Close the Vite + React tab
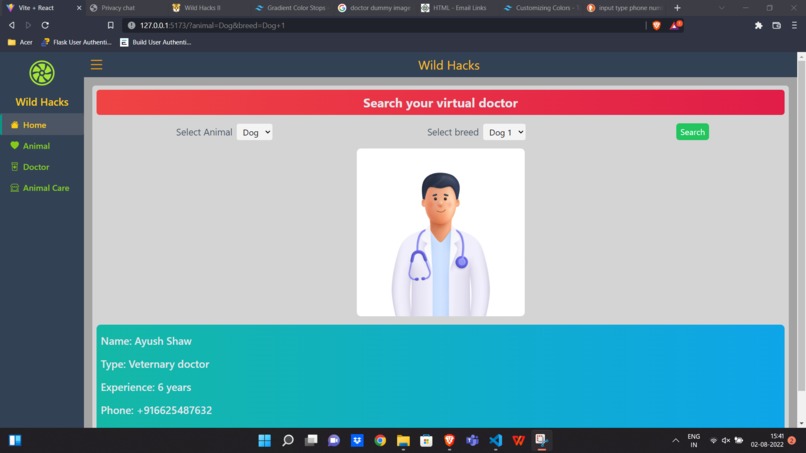The height and width of the screenshot is (453, 806). point(79,8)
